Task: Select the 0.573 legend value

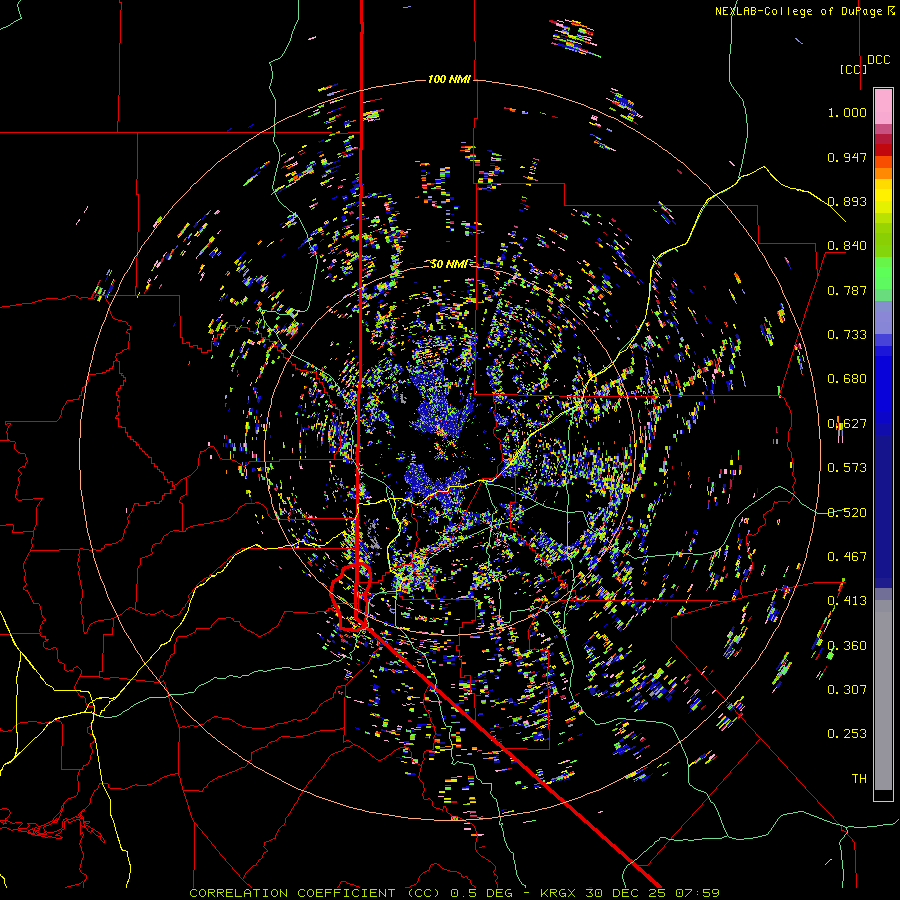Action: tap(847, 468)
